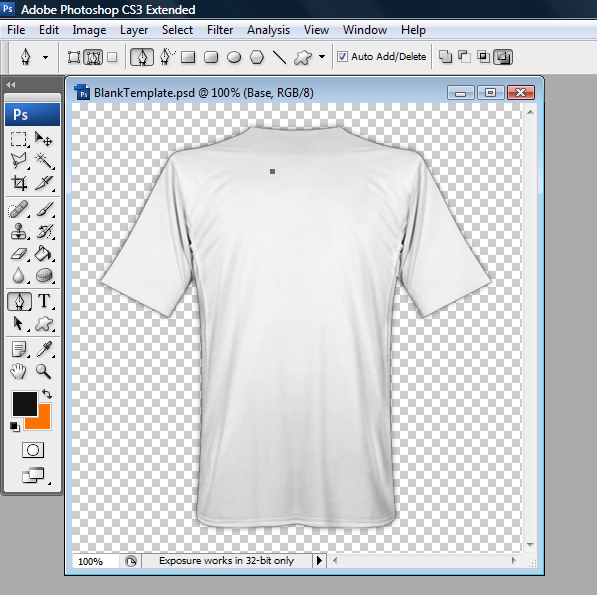Open the Pen tool preset picker arrow

45,57
